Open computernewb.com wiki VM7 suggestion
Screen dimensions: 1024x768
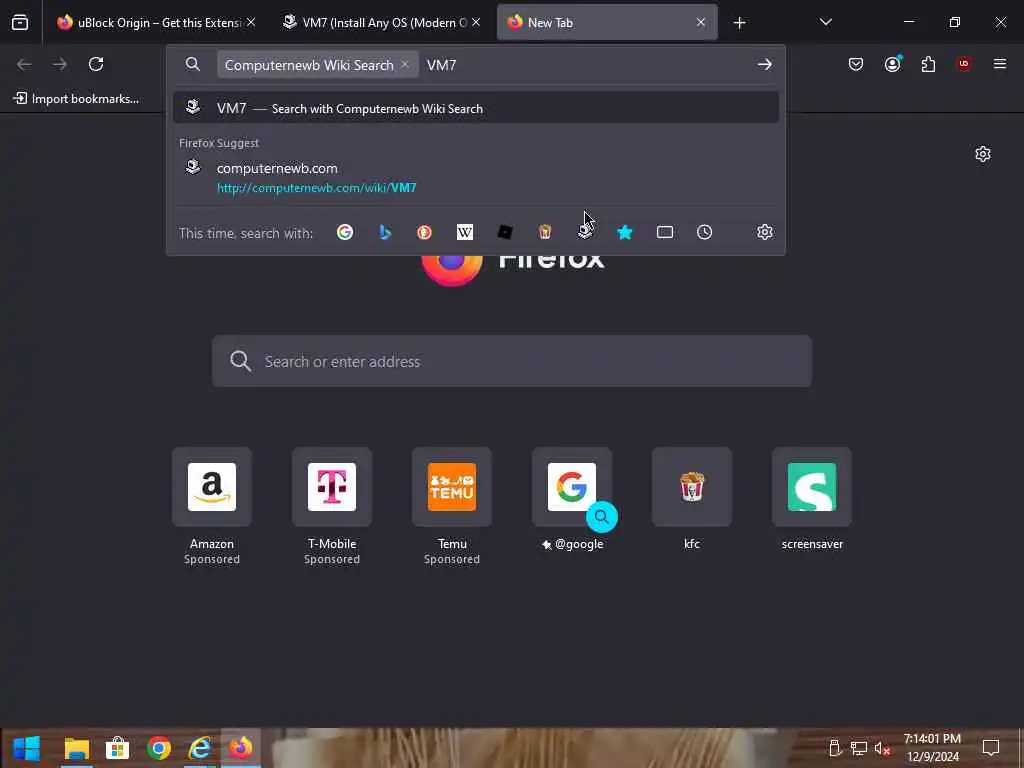pos(476,177)
